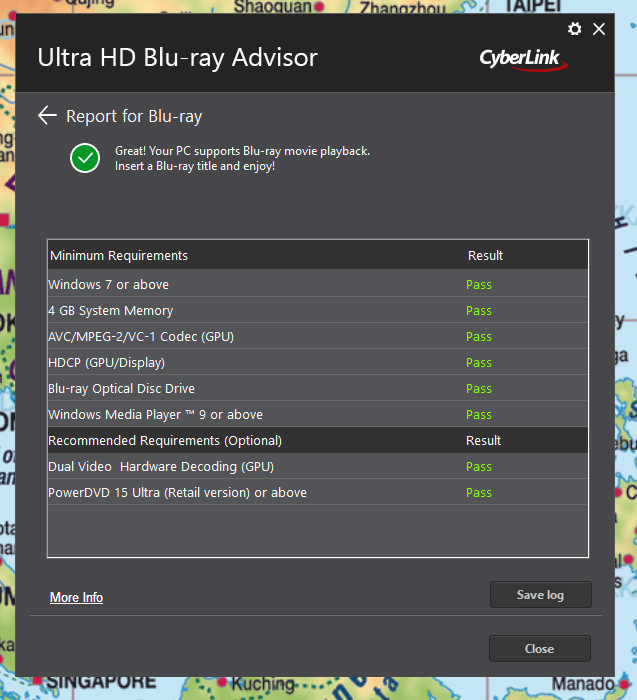637x700 pixels.
Task: Click the Result header of Recommended Requirements
Action: 483,441
